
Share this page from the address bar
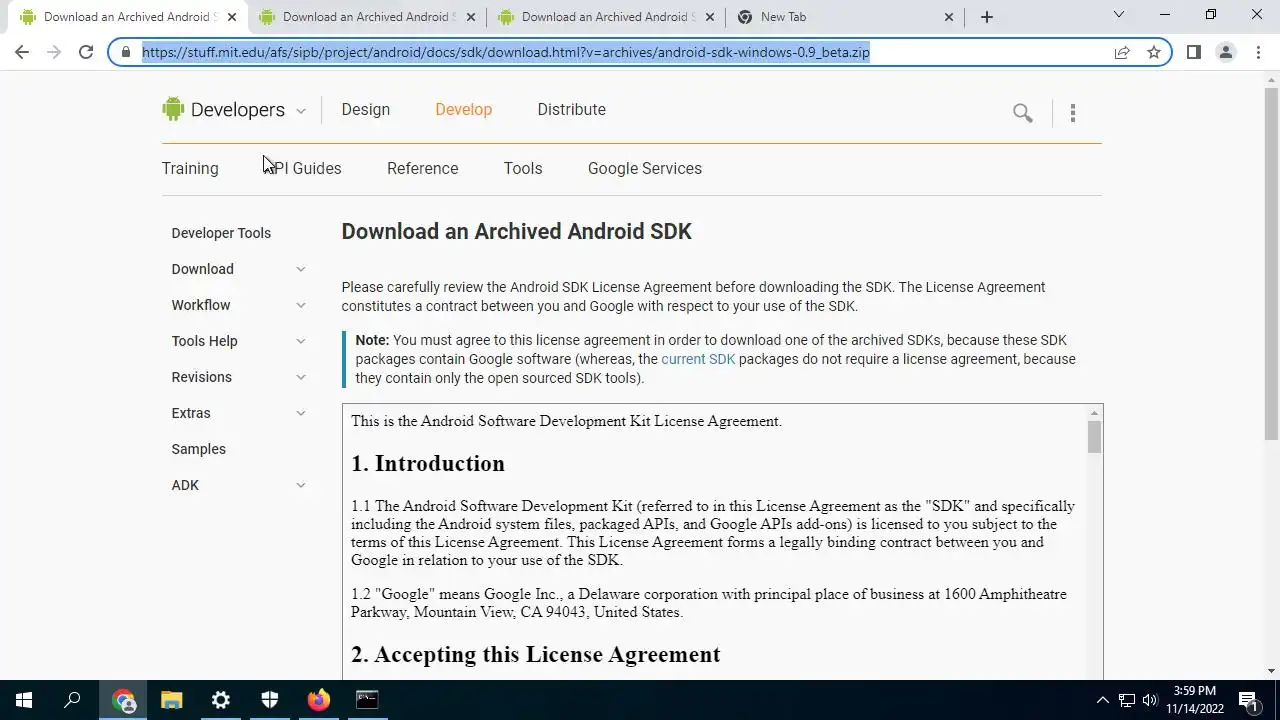[x=1122, y=52]
